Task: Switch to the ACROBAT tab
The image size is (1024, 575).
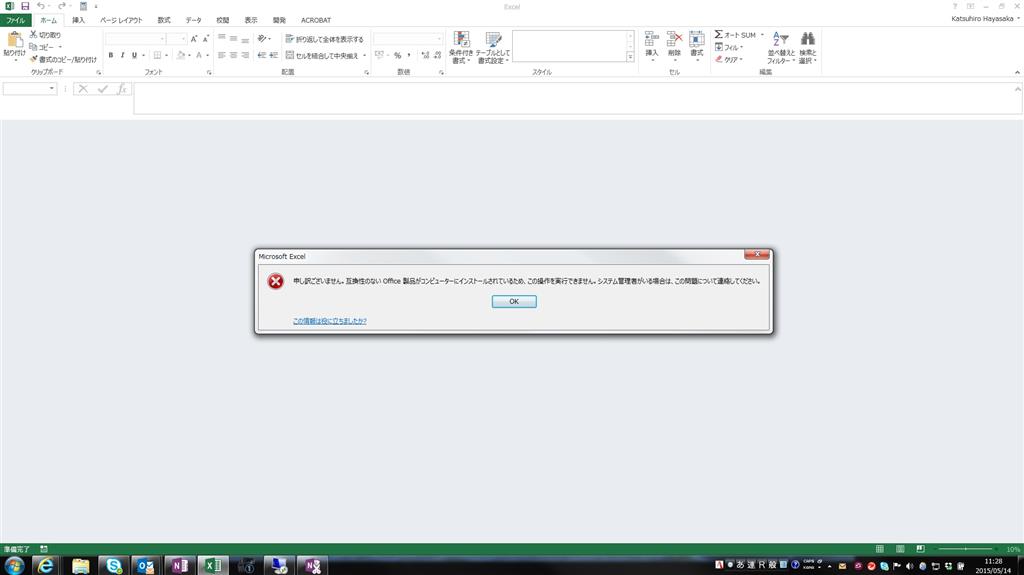Action: click(x=316, y=20)
